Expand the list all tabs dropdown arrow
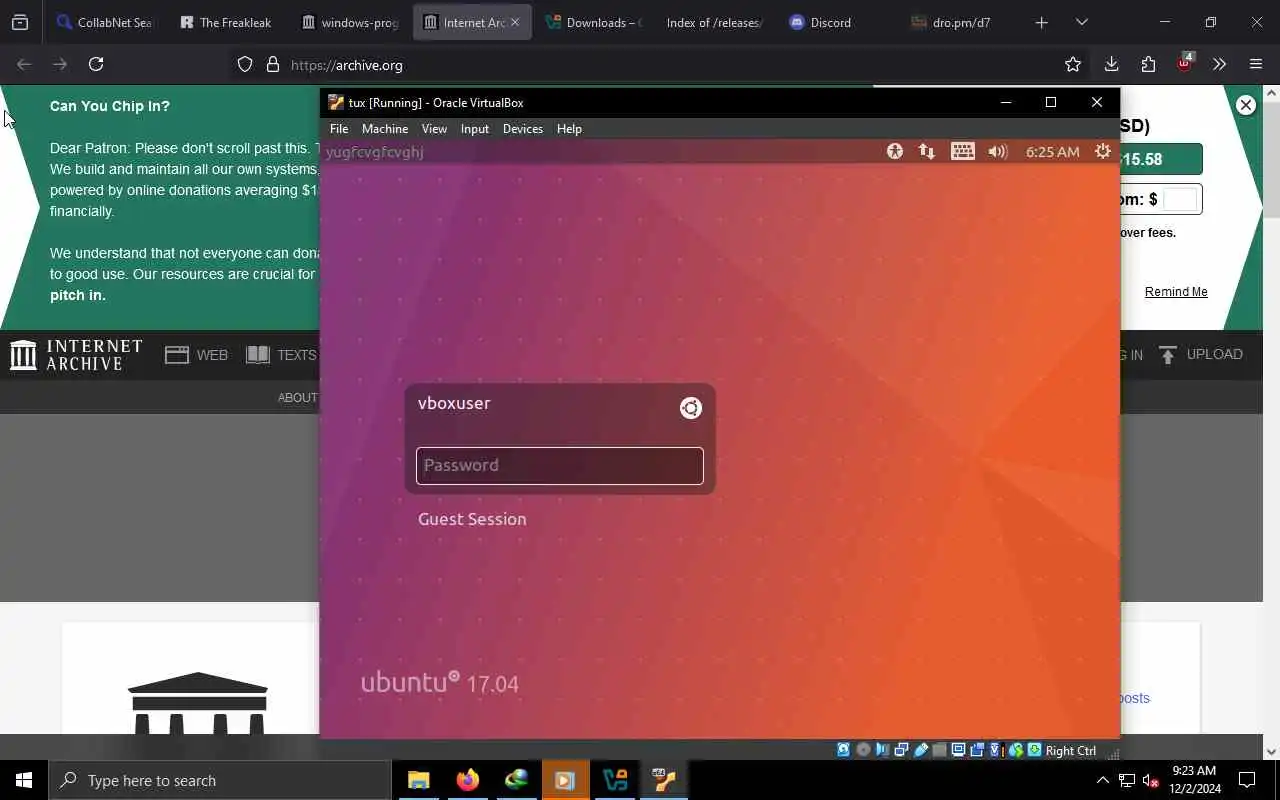 [1082, 22]
